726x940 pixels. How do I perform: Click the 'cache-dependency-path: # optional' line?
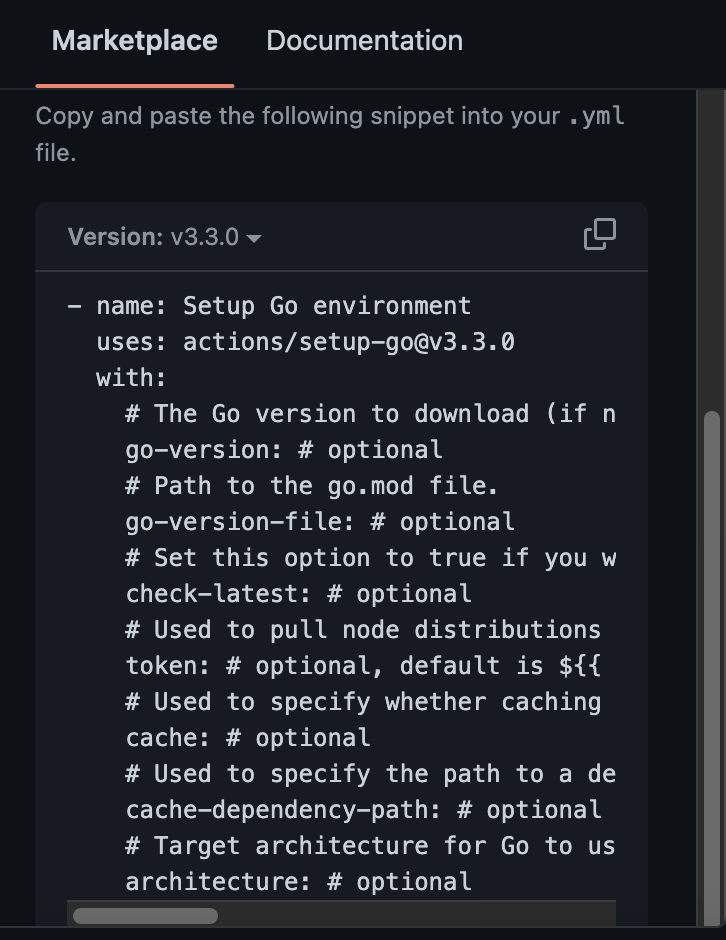[363, 809]
